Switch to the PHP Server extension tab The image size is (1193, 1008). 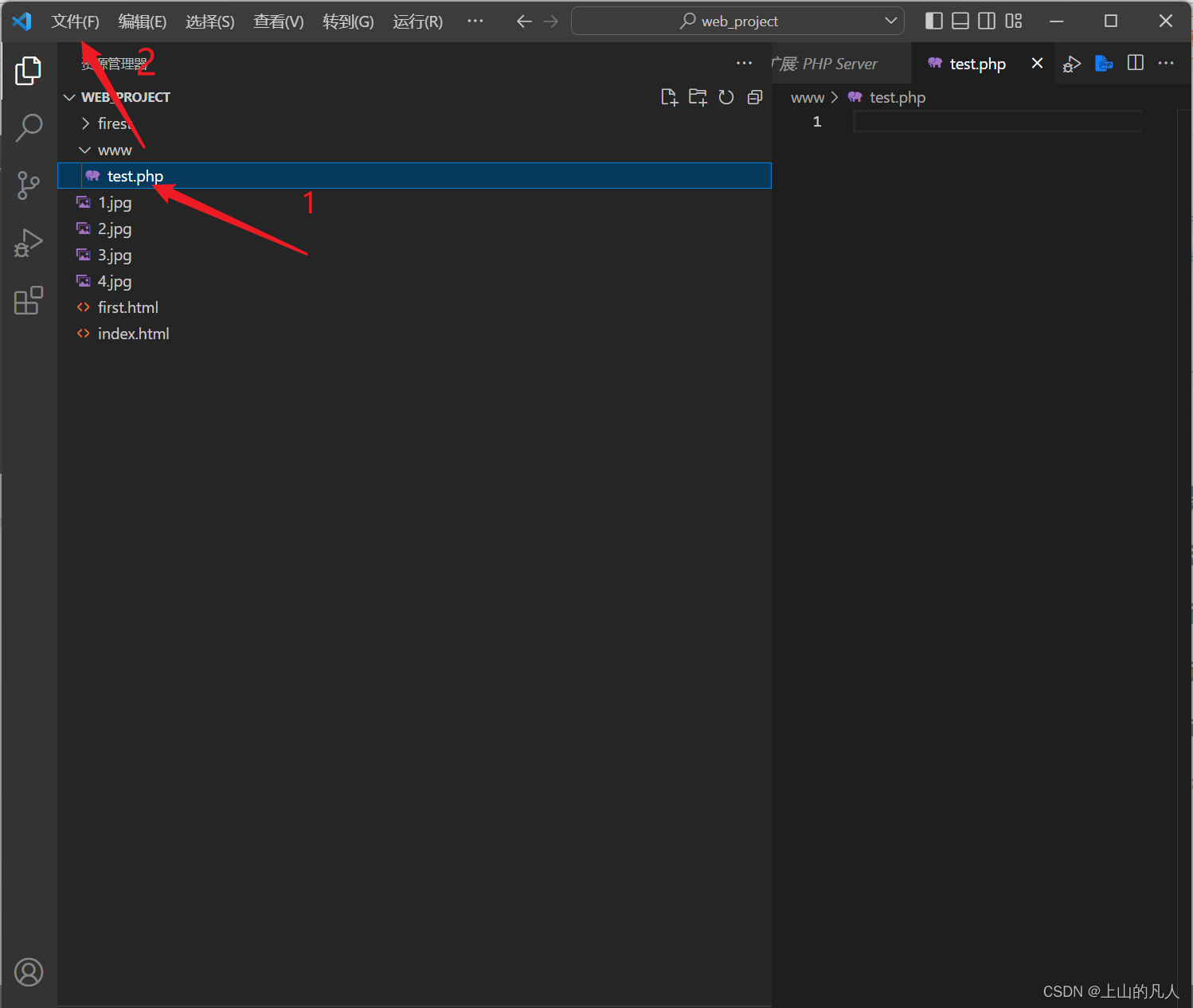pos(841,64)
